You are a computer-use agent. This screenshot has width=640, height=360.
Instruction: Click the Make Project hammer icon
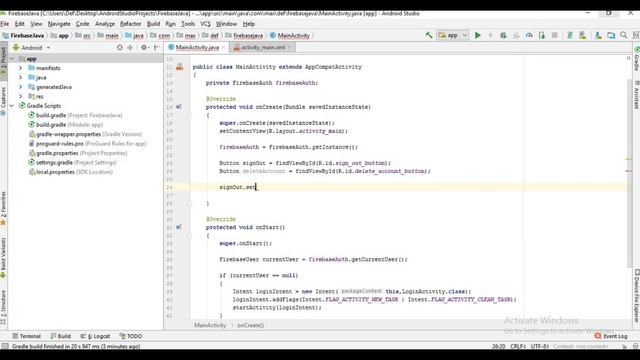(429, 36)
